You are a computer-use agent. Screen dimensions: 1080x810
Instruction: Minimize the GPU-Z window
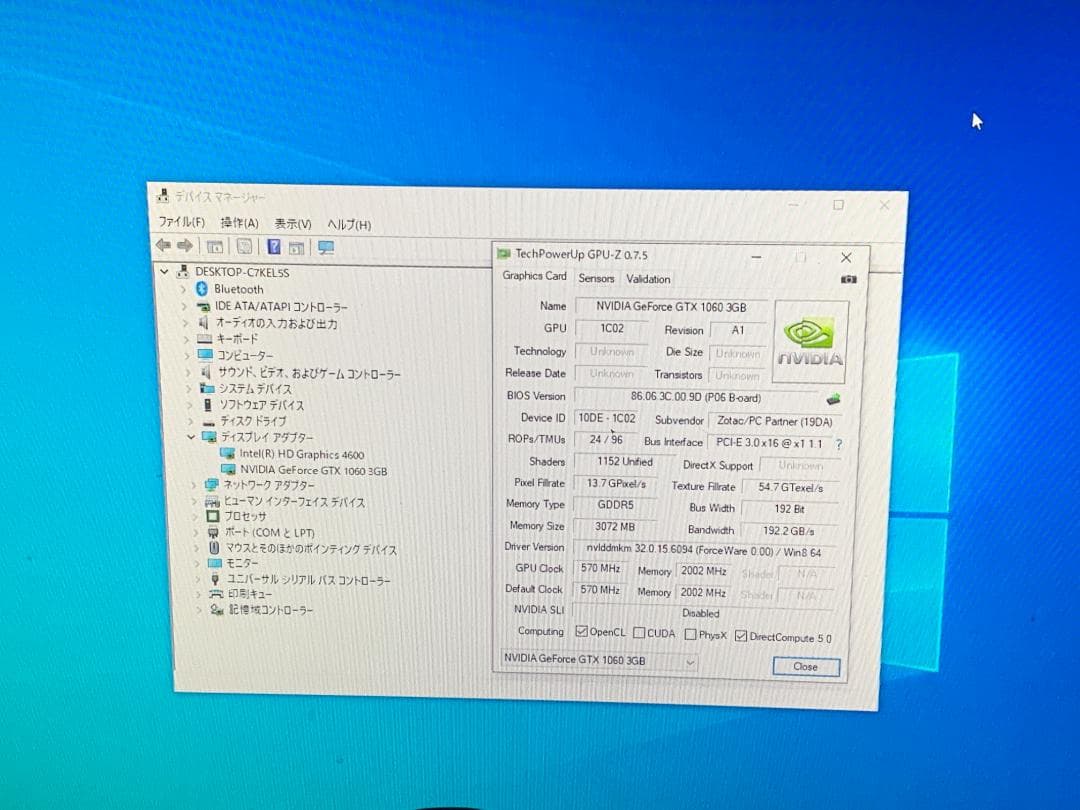(756, 257)
